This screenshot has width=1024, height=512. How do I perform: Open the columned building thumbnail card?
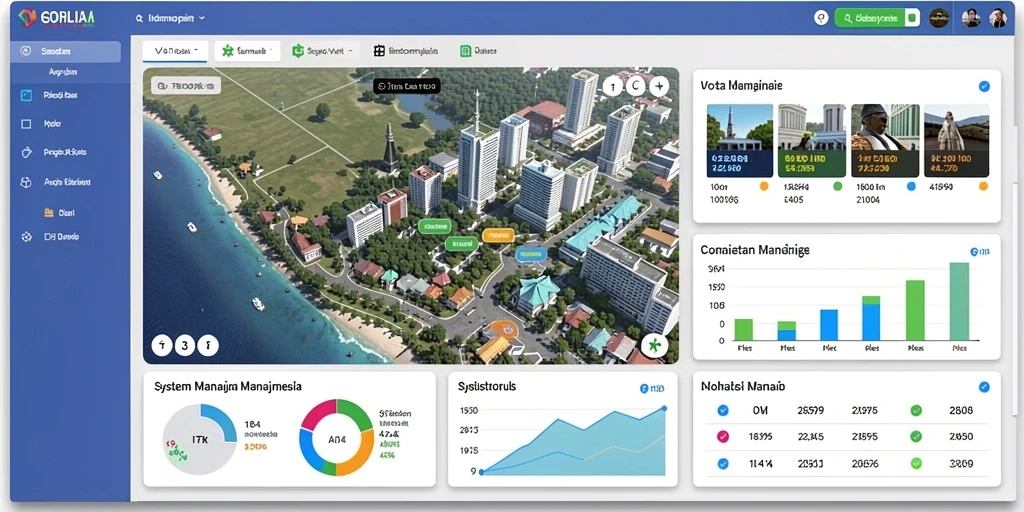point(812,140)
